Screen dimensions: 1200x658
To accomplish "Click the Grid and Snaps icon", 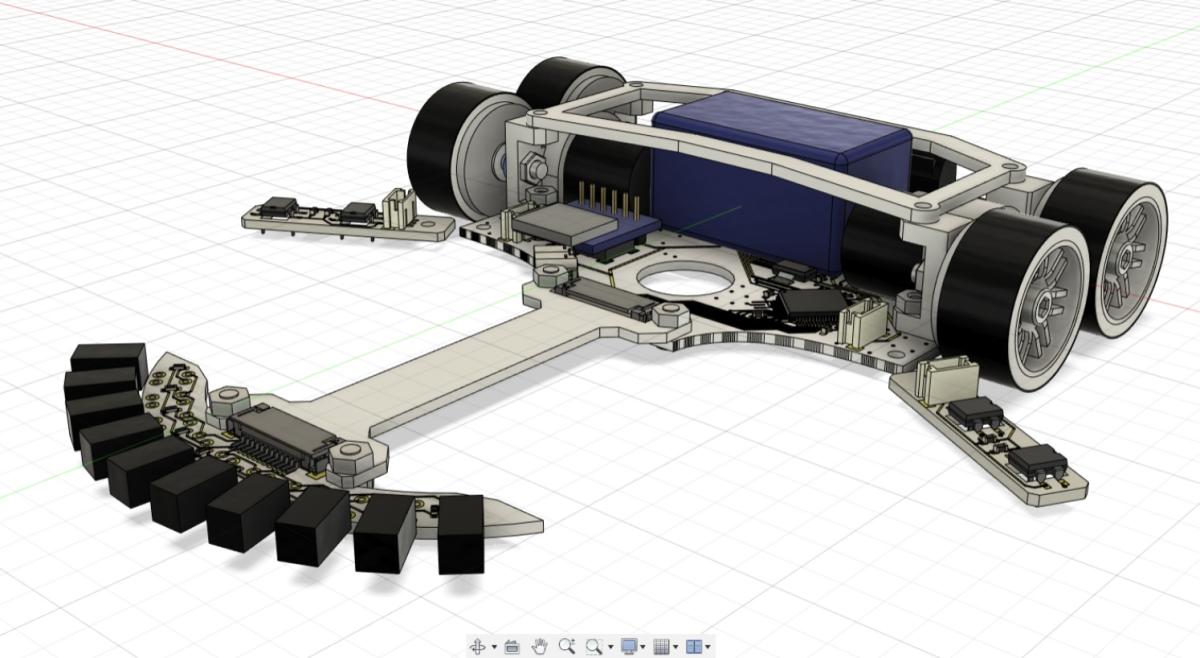I will (x=662, y=646).
